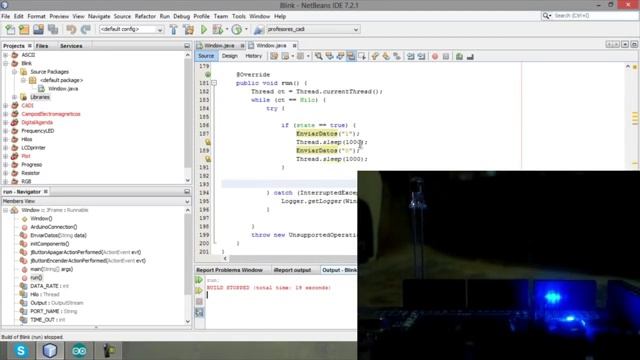
Task: Click the second re-run arrow in Output panel
Action: 199,291
